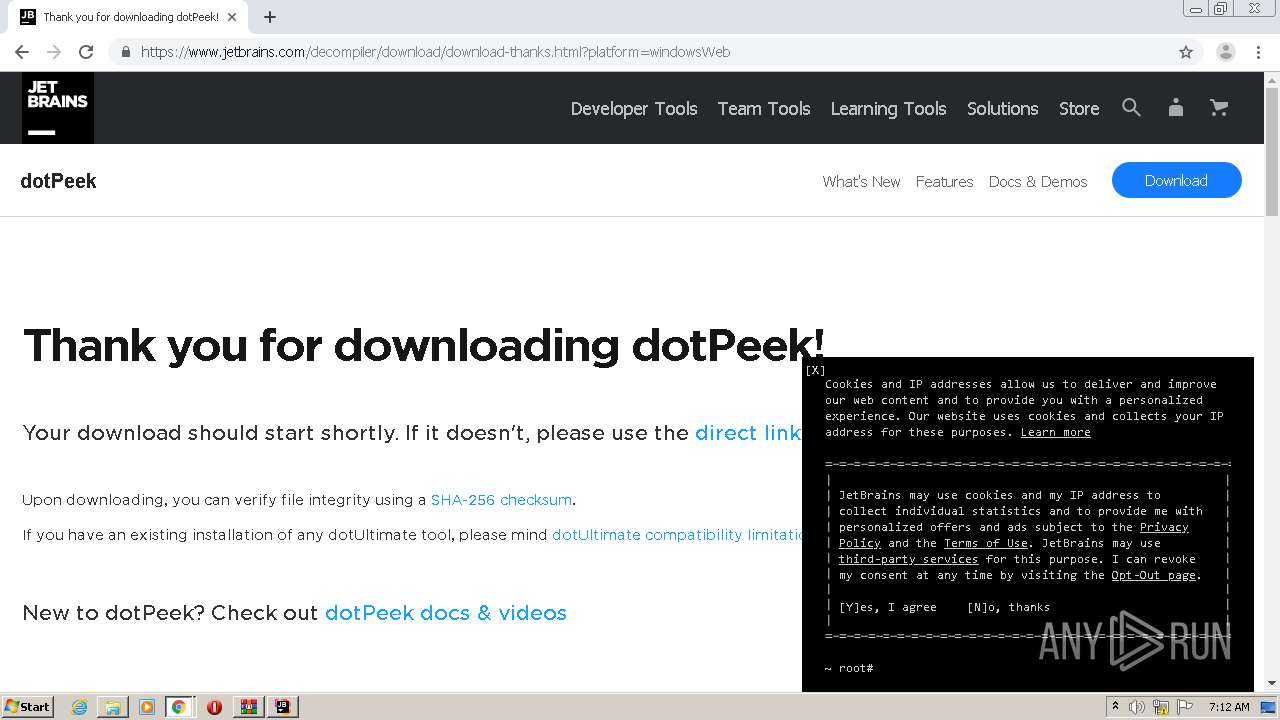Choose [Y]es, I agree for cookies
Image resolution: width=1280 pixels, height=720 pixels.
click(887, 607)
